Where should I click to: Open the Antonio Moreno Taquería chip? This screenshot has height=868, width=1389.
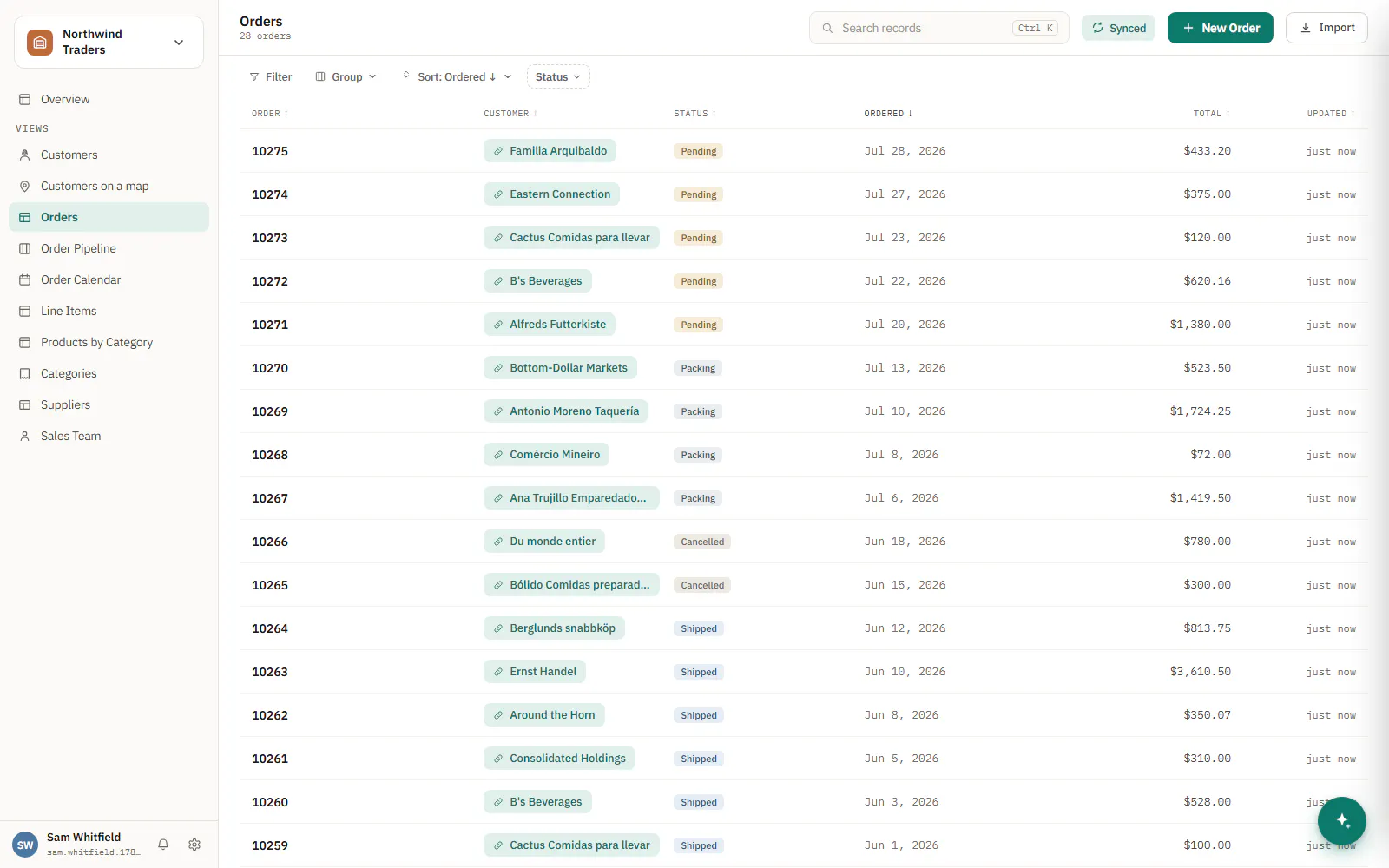566,411
